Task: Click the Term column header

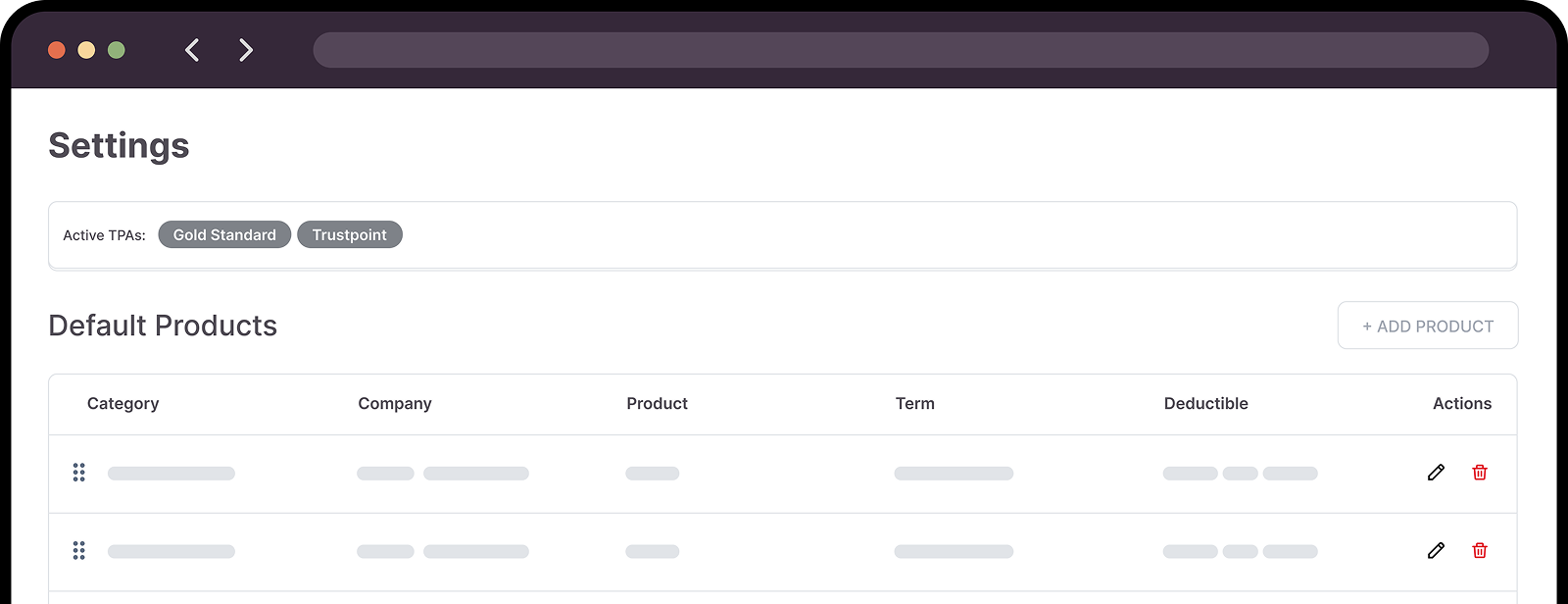Action: click(x=914, y=404)
